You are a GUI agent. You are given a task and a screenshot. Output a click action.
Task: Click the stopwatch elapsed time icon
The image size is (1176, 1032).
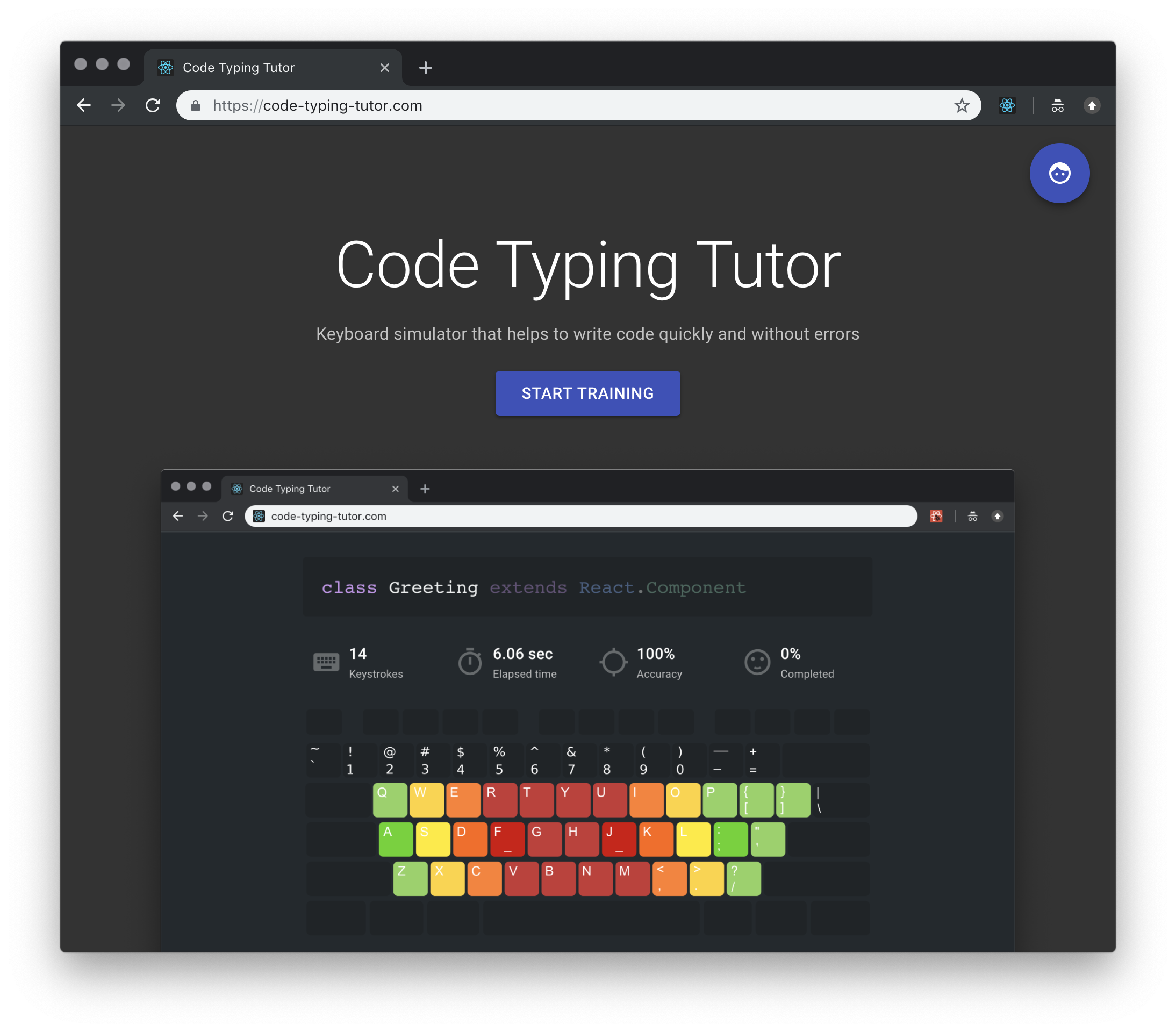tap(469, 662)
